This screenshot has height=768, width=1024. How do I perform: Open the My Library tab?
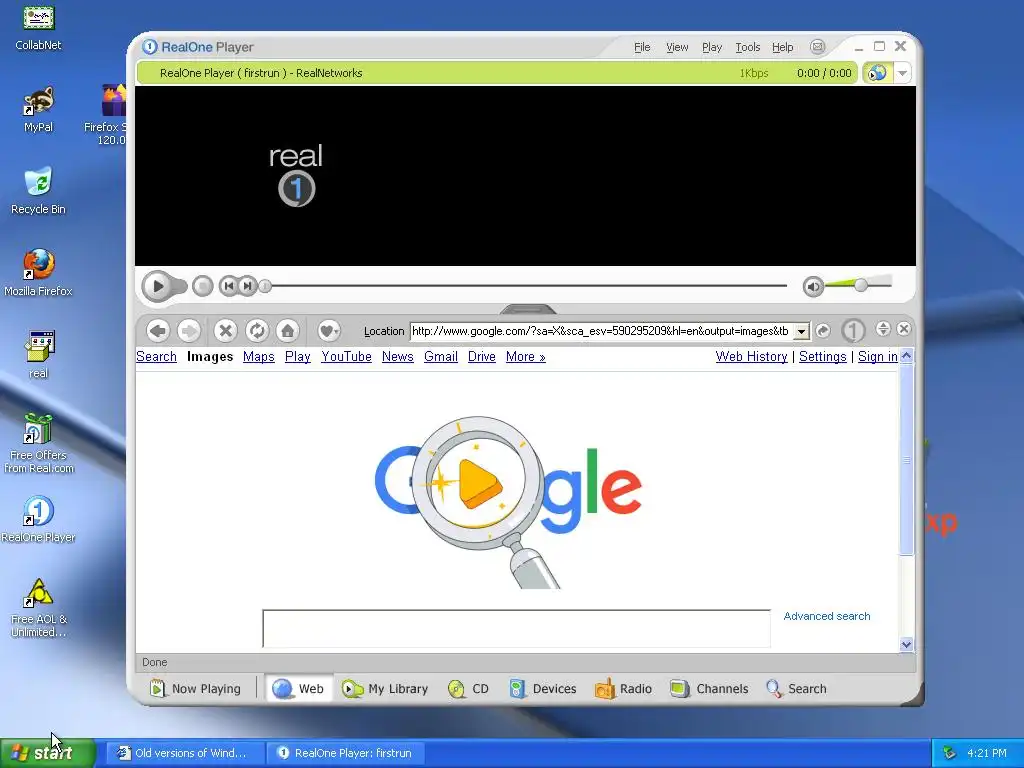[385, 688]
